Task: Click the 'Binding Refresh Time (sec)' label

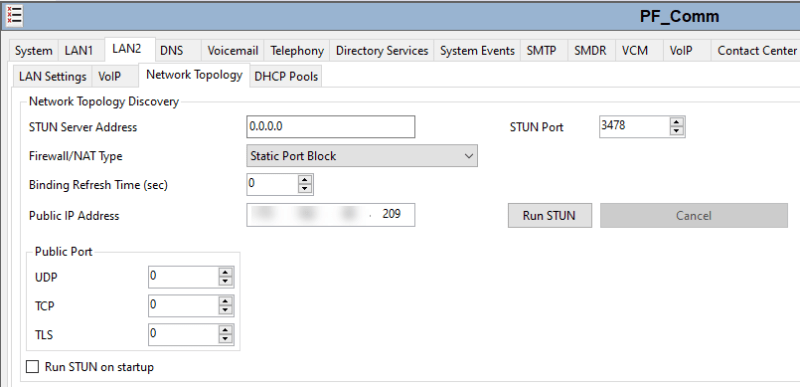Action: coord(98,185)
